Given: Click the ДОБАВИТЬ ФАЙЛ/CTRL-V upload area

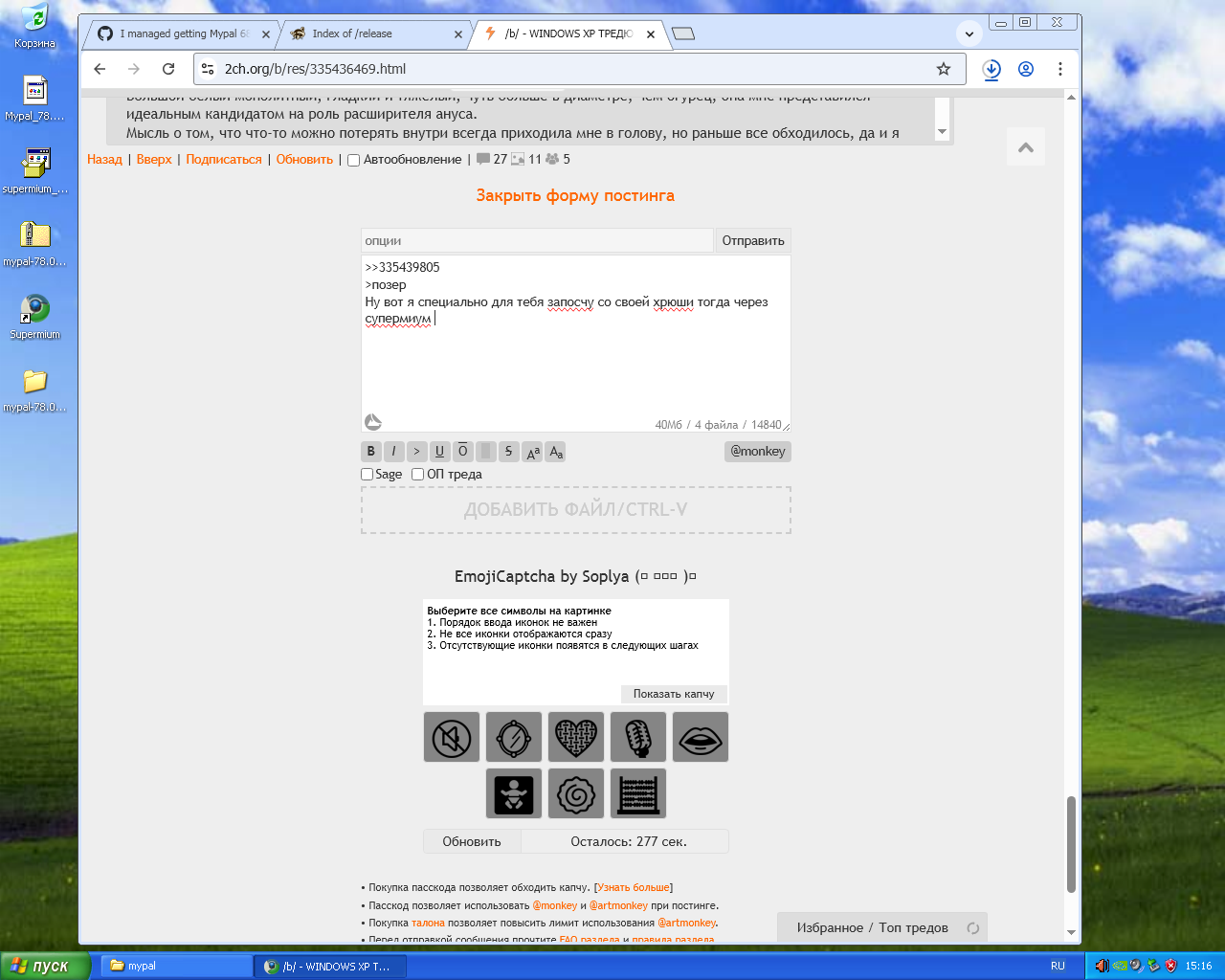Looking at the screenshot, I should pyautogui.click(x=576, y=510).
